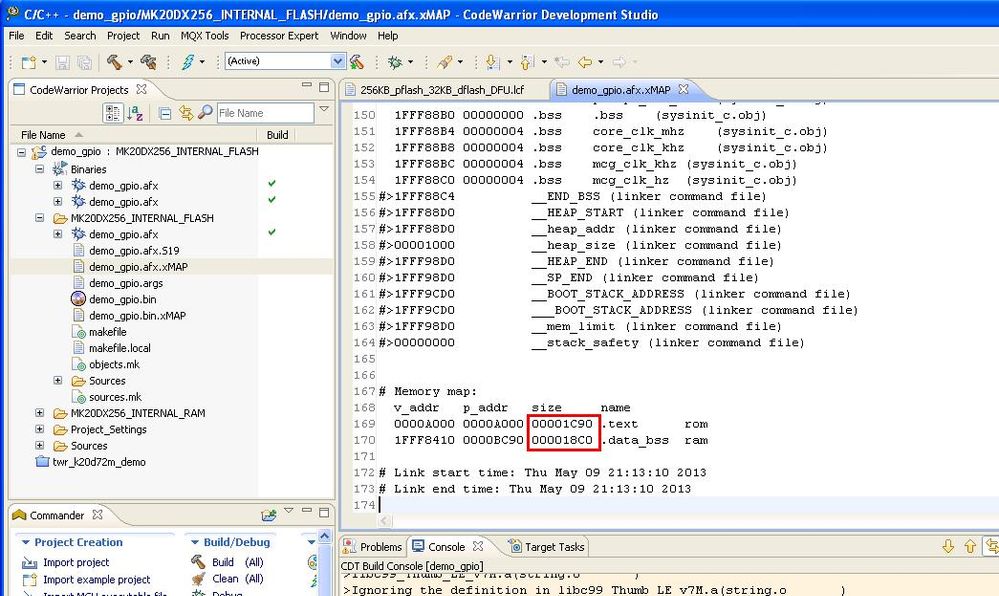Click the Save toolbar icon
This screenshot has height=596, width=999.
62,62
